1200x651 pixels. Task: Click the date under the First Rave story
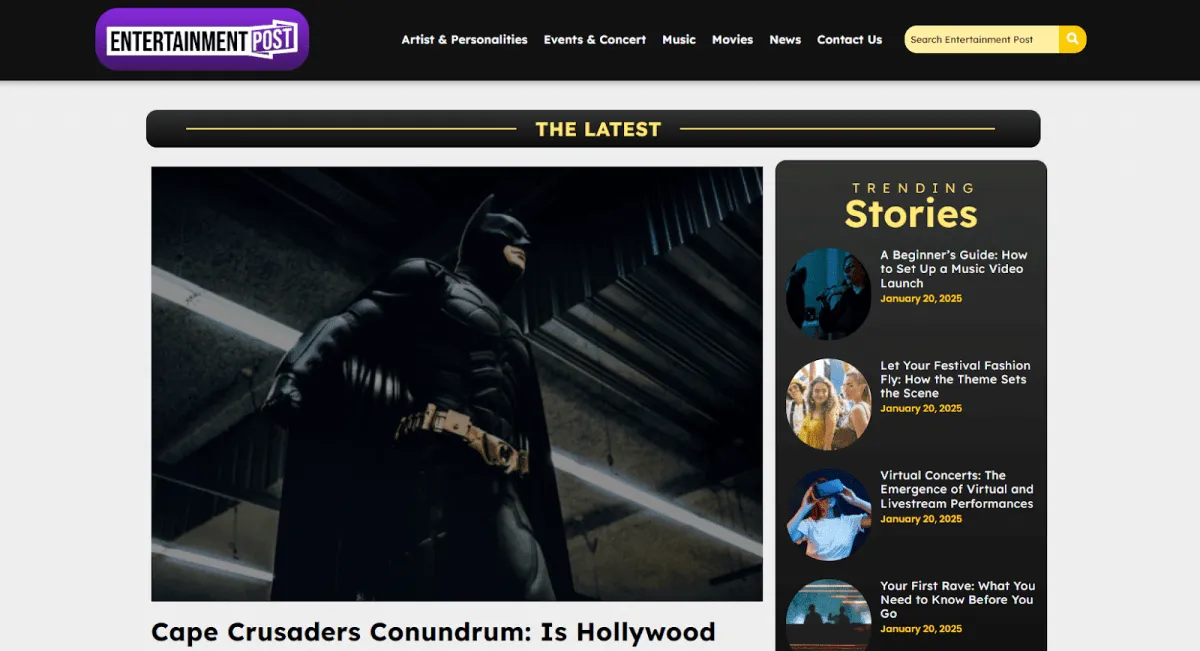point(921,629)
